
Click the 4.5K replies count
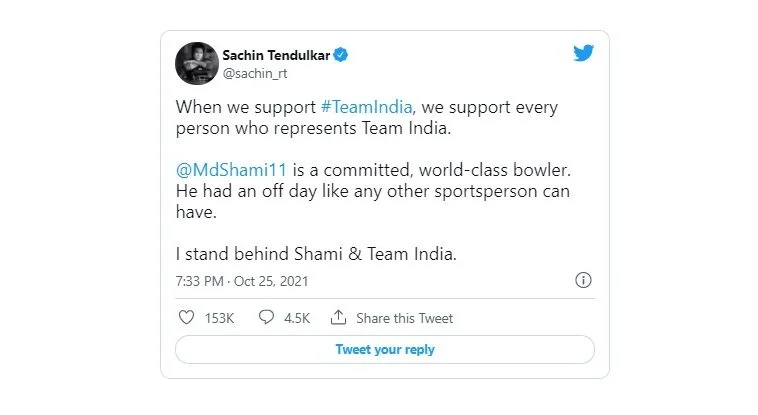297,318
